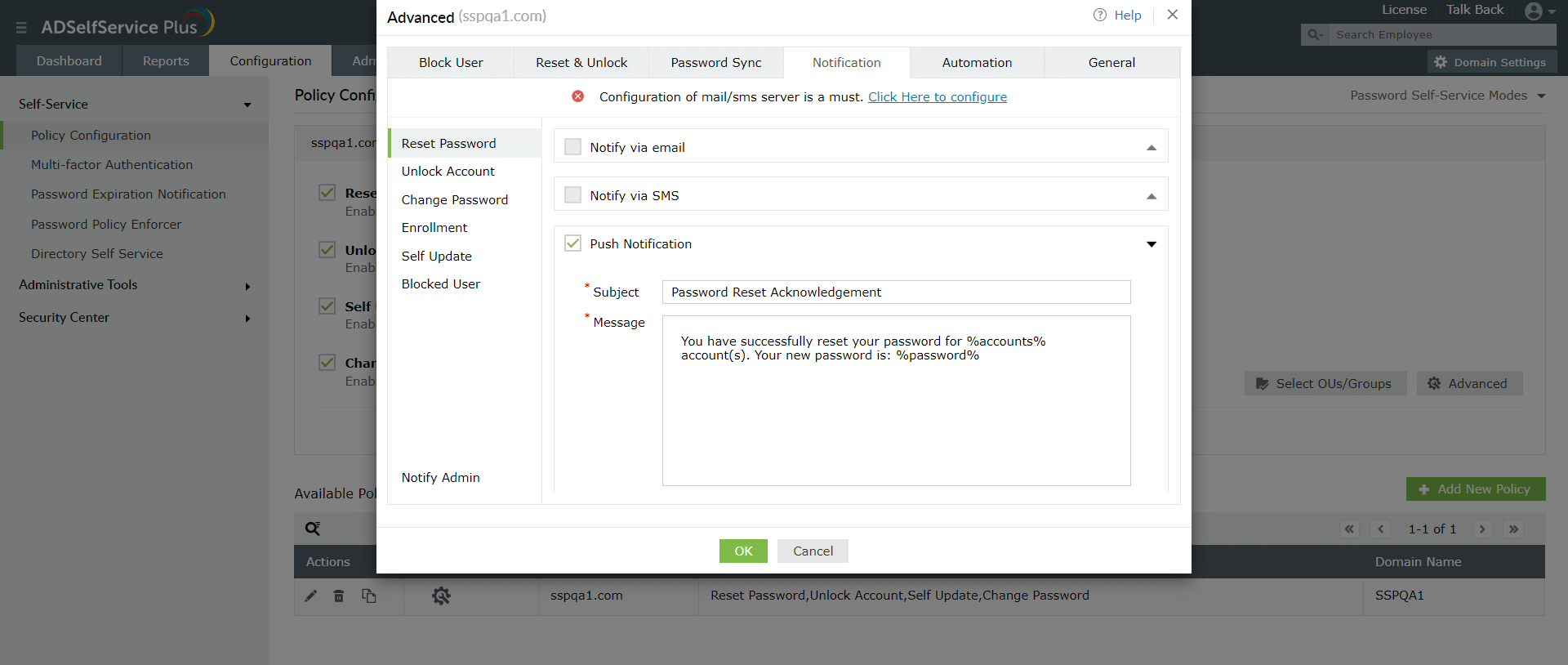Close the Advanced dialog
This screenshot has height=665, width=1568.
[1173, 15]
